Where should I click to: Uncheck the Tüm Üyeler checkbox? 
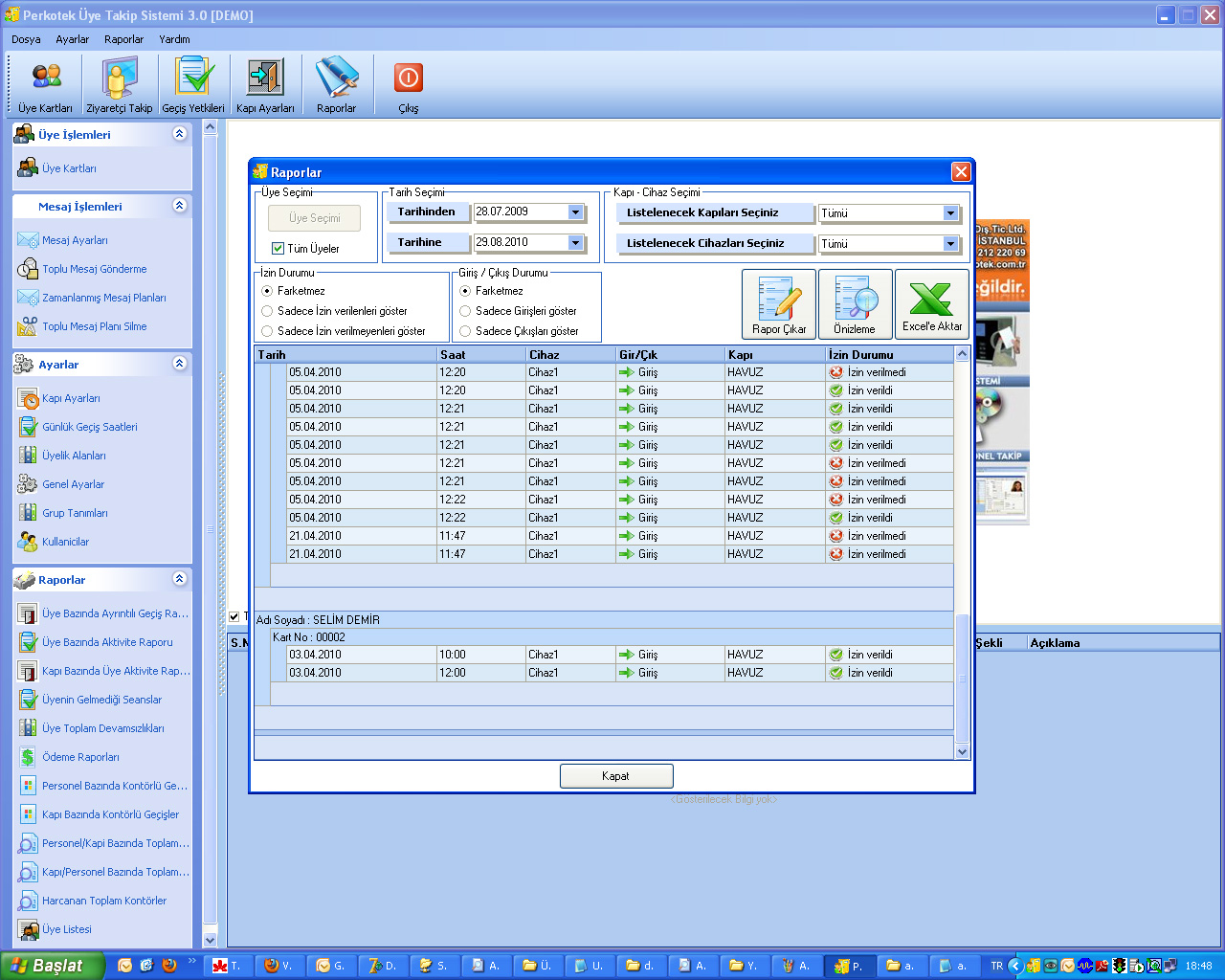[x=278, y=249]
